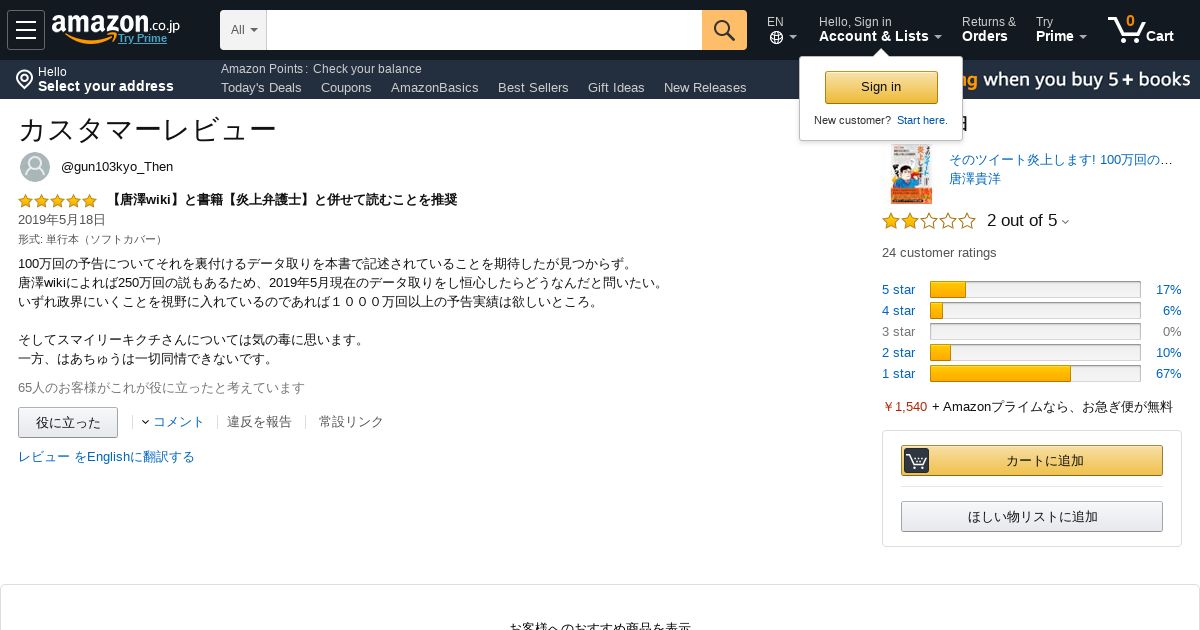Click the location pin icon
Screen dimensions: 1200x630
[x=25, y=79]
